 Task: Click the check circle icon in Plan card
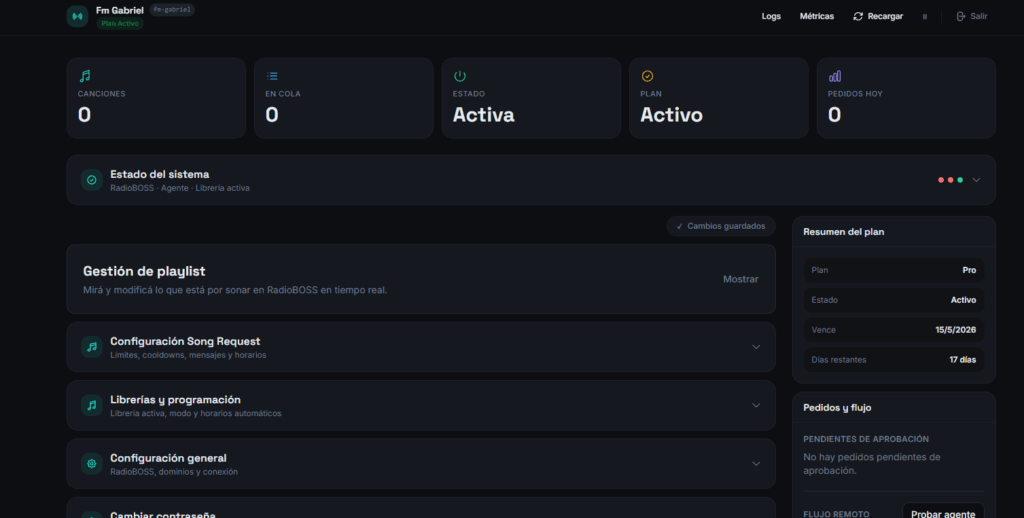tap(647, 76)
